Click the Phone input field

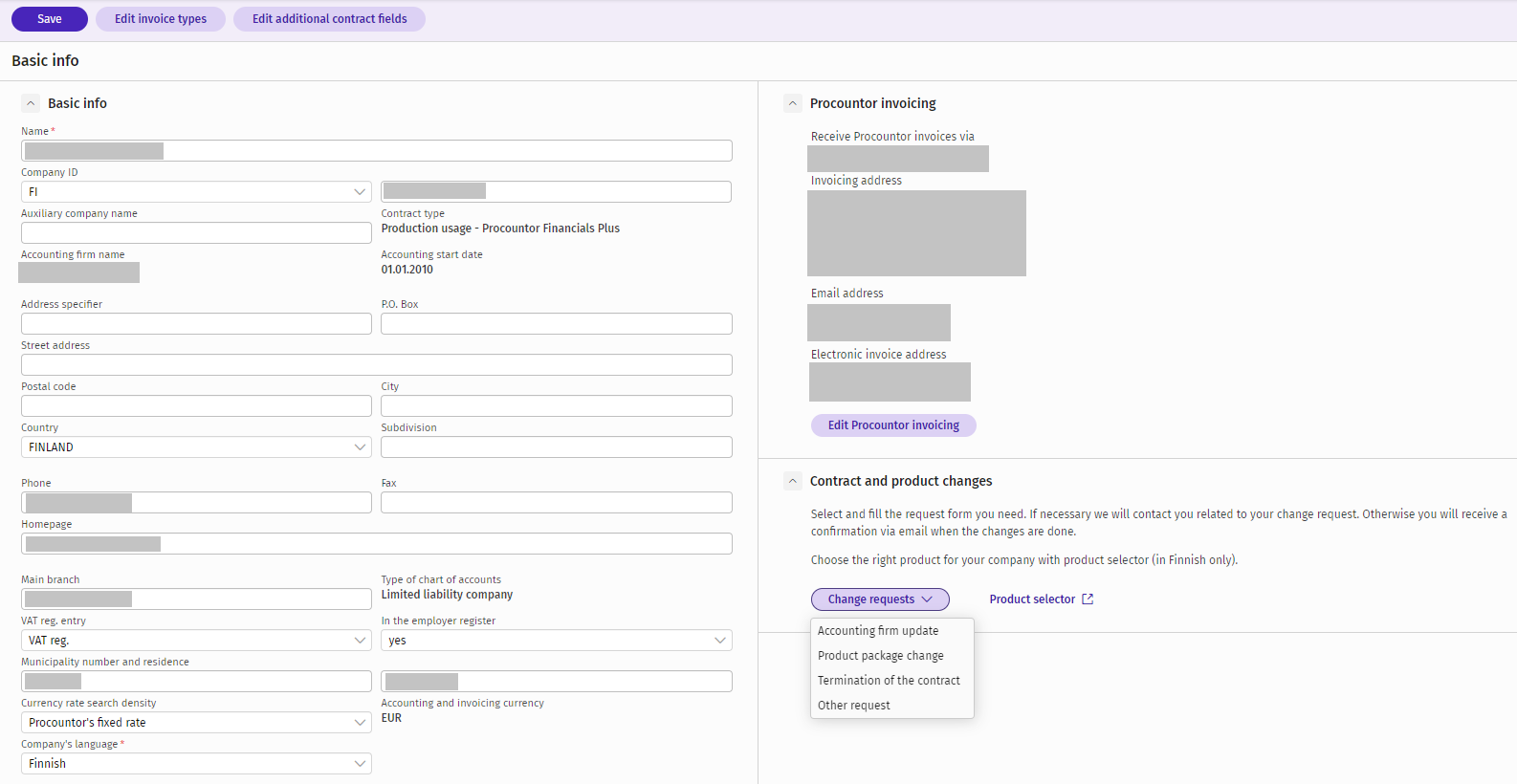[x=196, y=503]
